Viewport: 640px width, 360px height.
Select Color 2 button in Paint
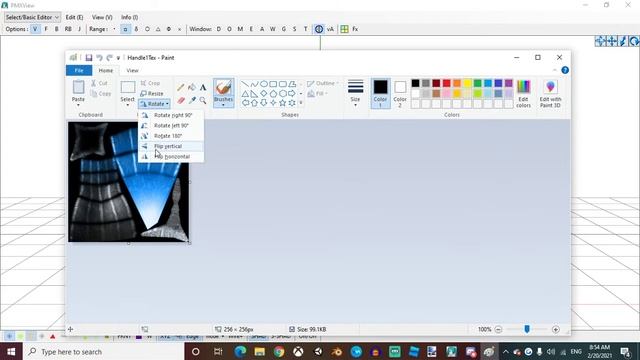(x=400, y=93)
